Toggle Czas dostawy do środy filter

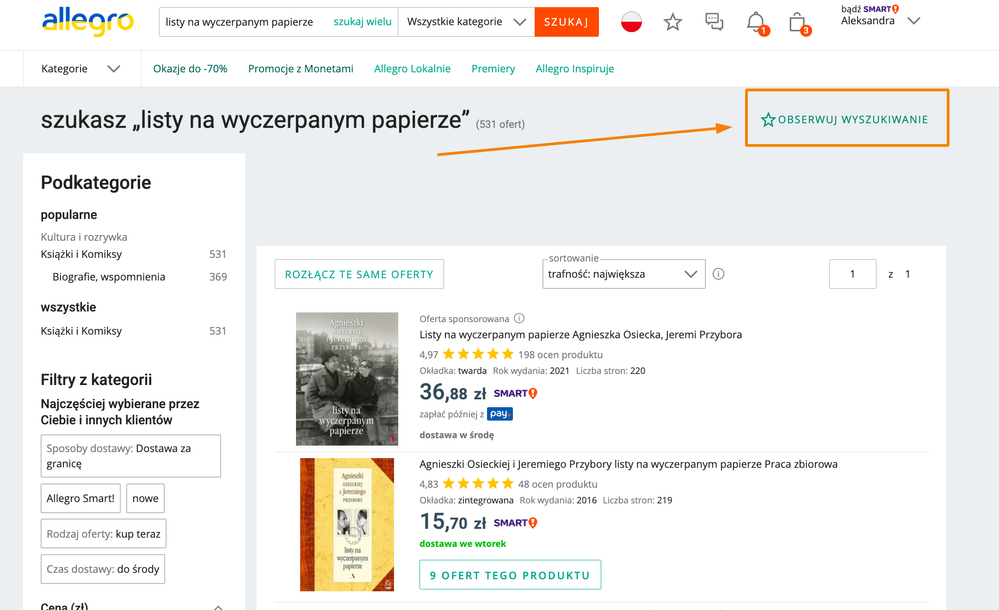(103, 569)
